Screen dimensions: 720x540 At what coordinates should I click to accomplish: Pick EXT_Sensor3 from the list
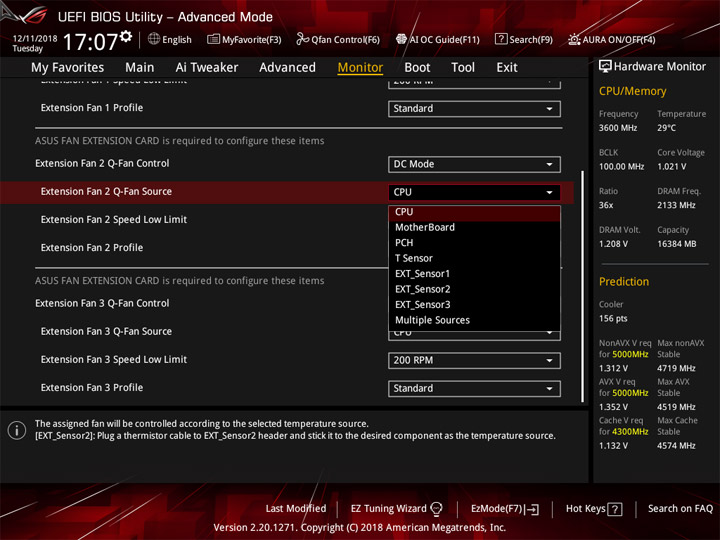[474, 305]
